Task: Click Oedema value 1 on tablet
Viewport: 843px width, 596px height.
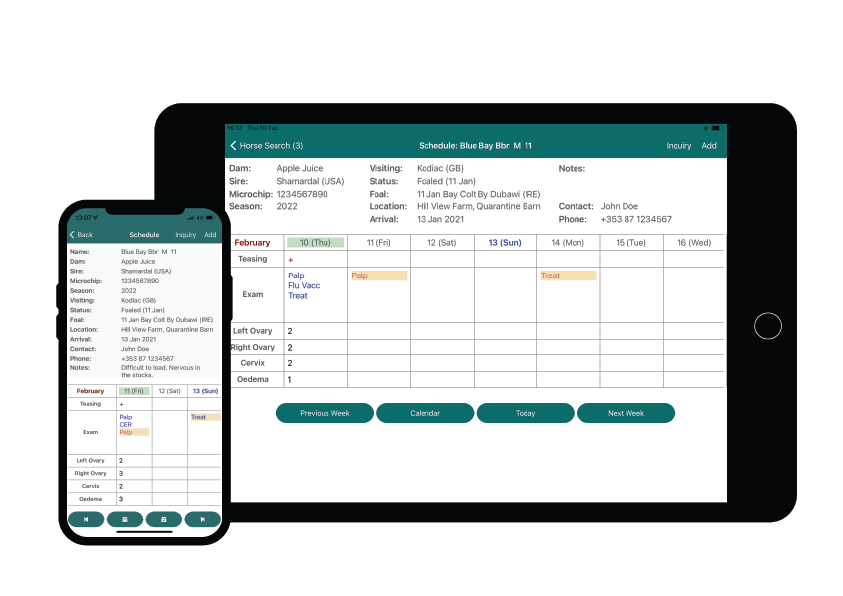Action: 289,379
